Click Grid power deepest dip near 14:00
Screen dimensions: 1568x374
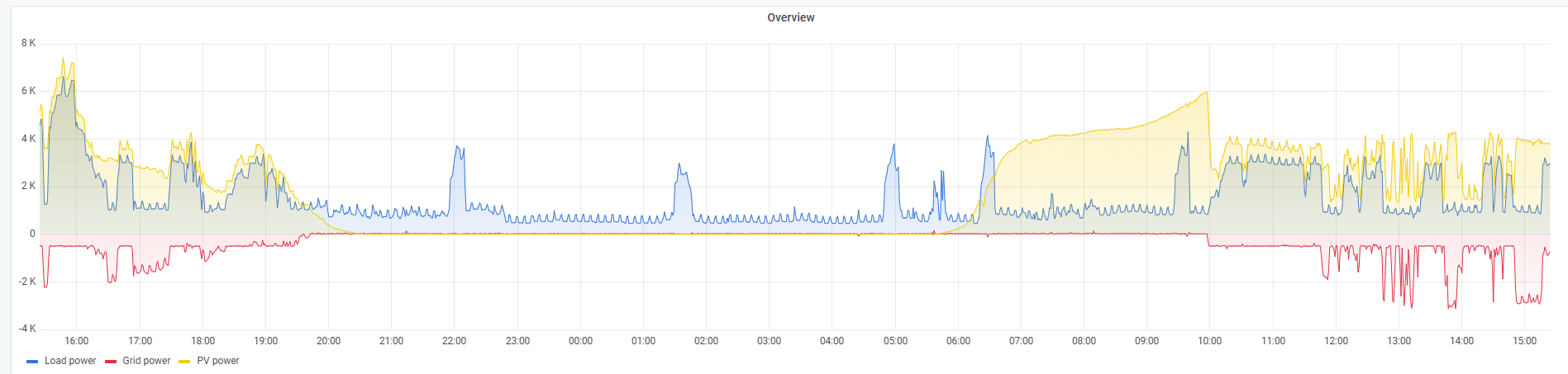point(1452,308)
